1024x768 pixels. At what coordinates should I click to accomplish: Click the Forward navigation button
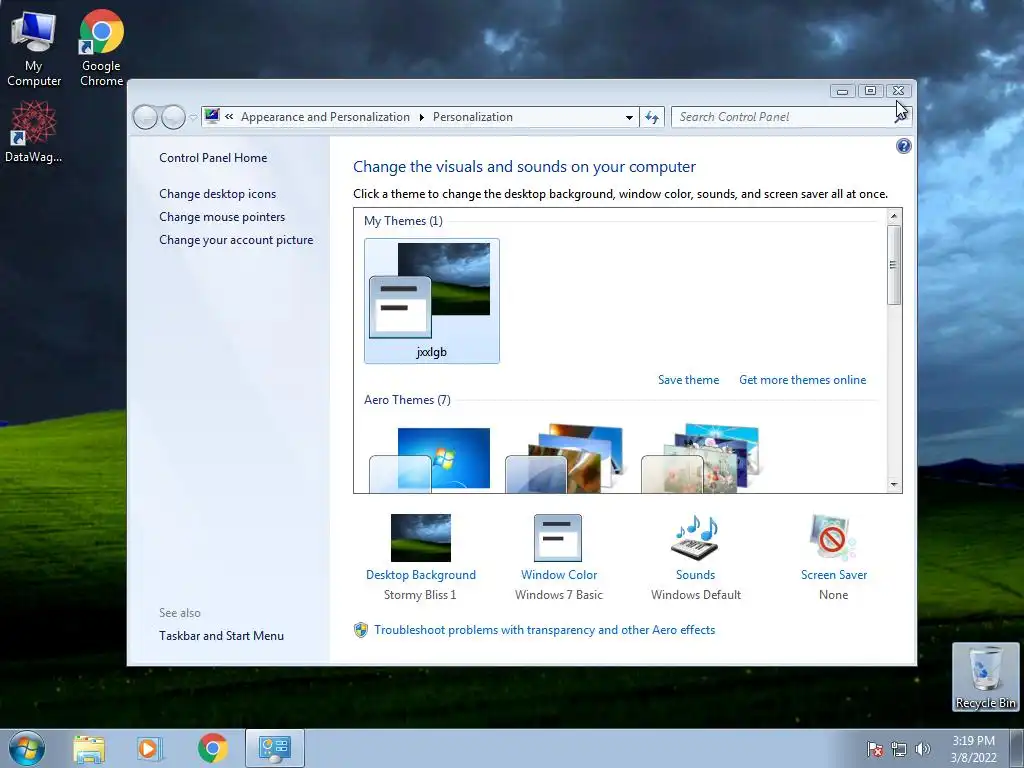point(173,118)
